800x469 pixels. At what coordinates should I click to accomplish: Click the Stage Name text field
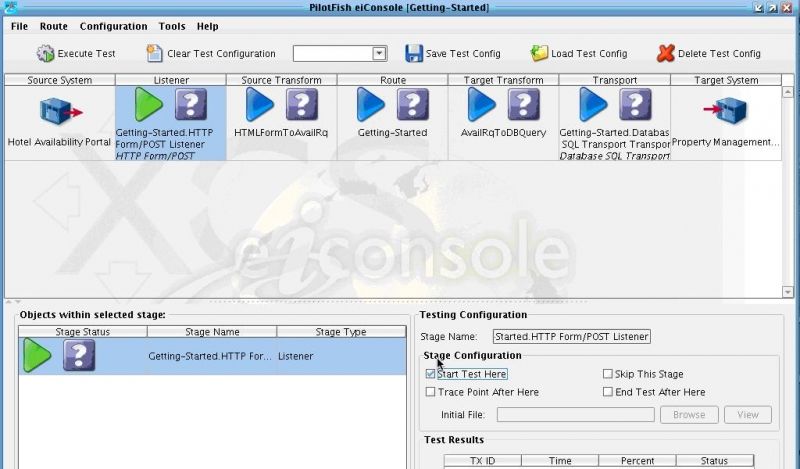pos(571,336)
